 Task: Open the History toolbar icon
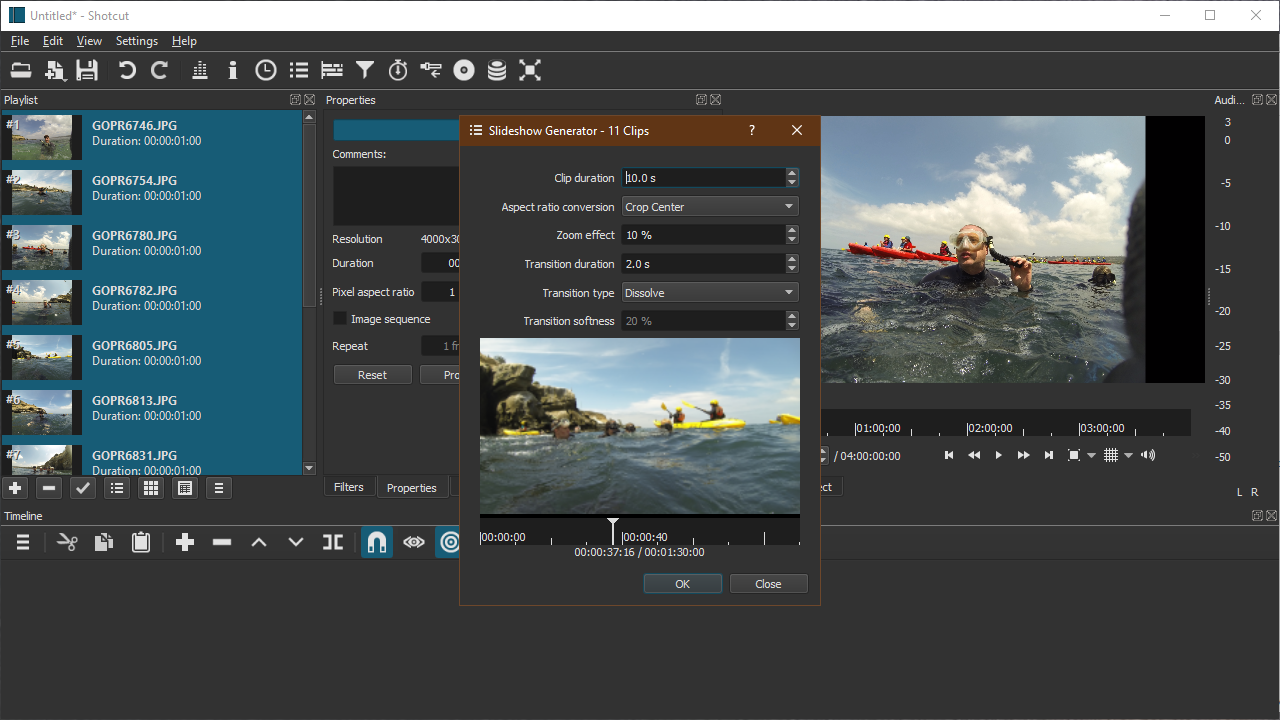[431, 70]
